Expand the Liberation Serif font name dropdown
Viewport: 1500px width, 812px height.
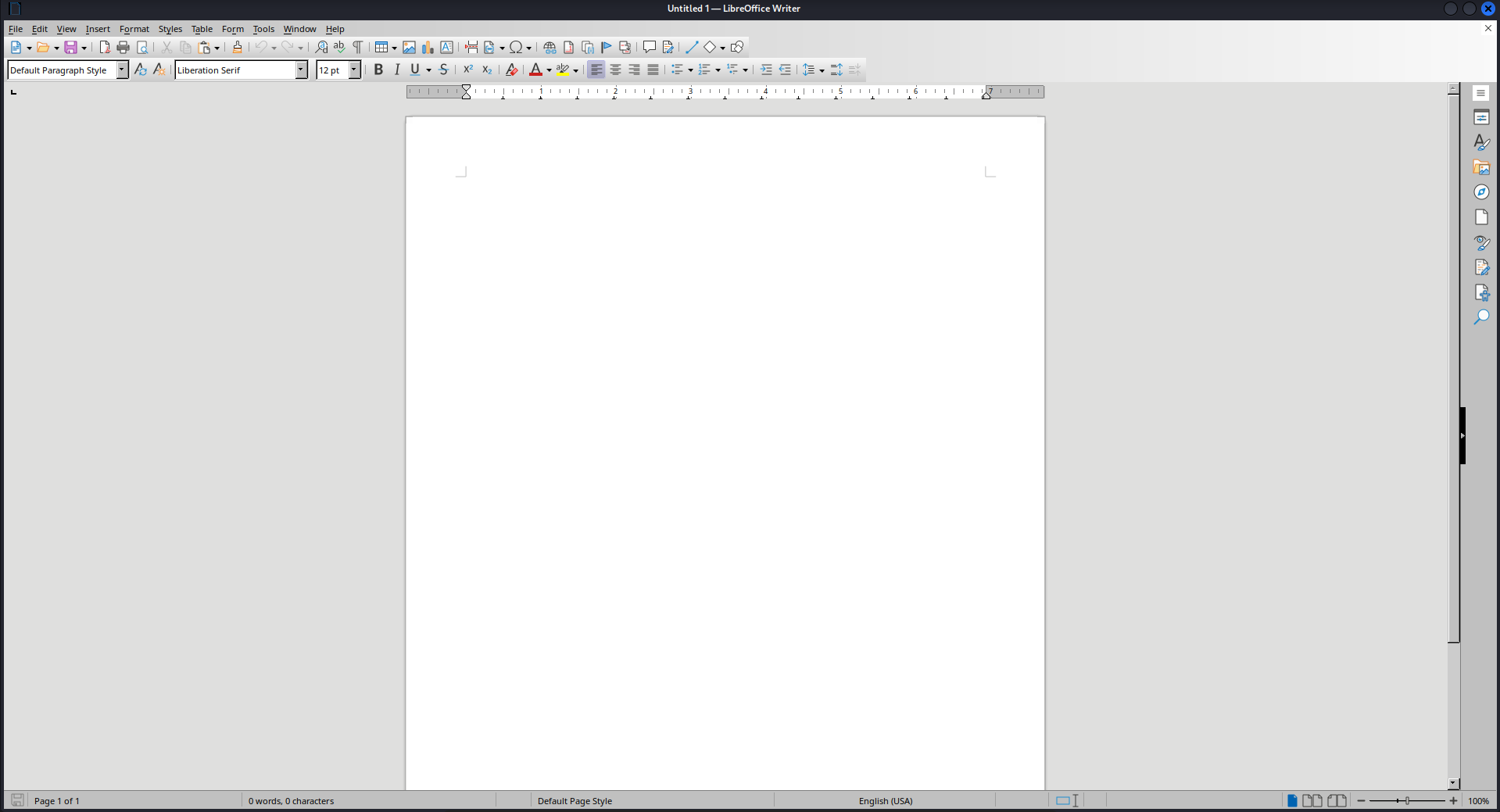tap(301, 70)
